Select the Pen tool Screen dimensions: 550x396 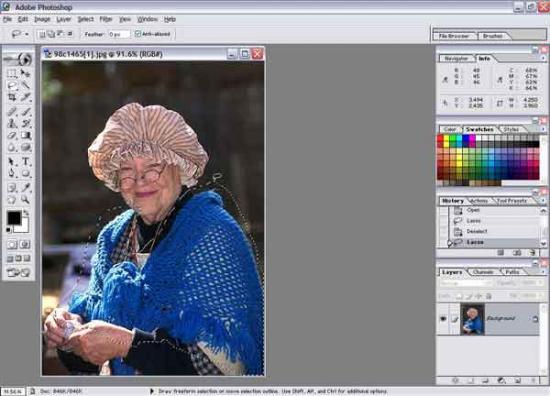point(12,174)
